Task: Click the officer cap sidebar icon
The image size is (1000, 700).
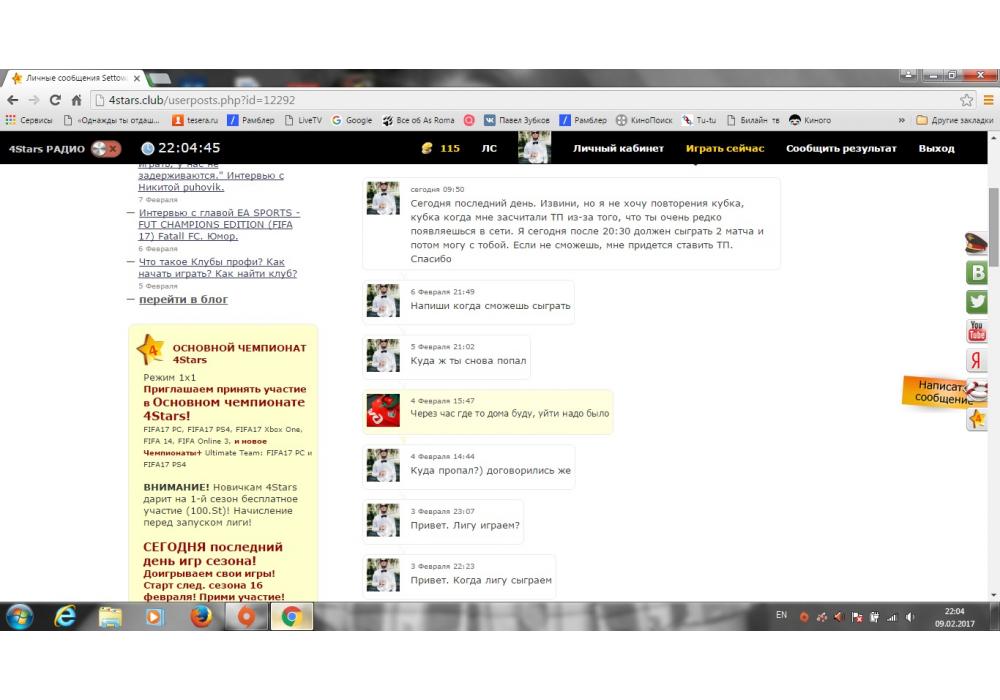Action: pyautogui.click(x=976, y=243)
